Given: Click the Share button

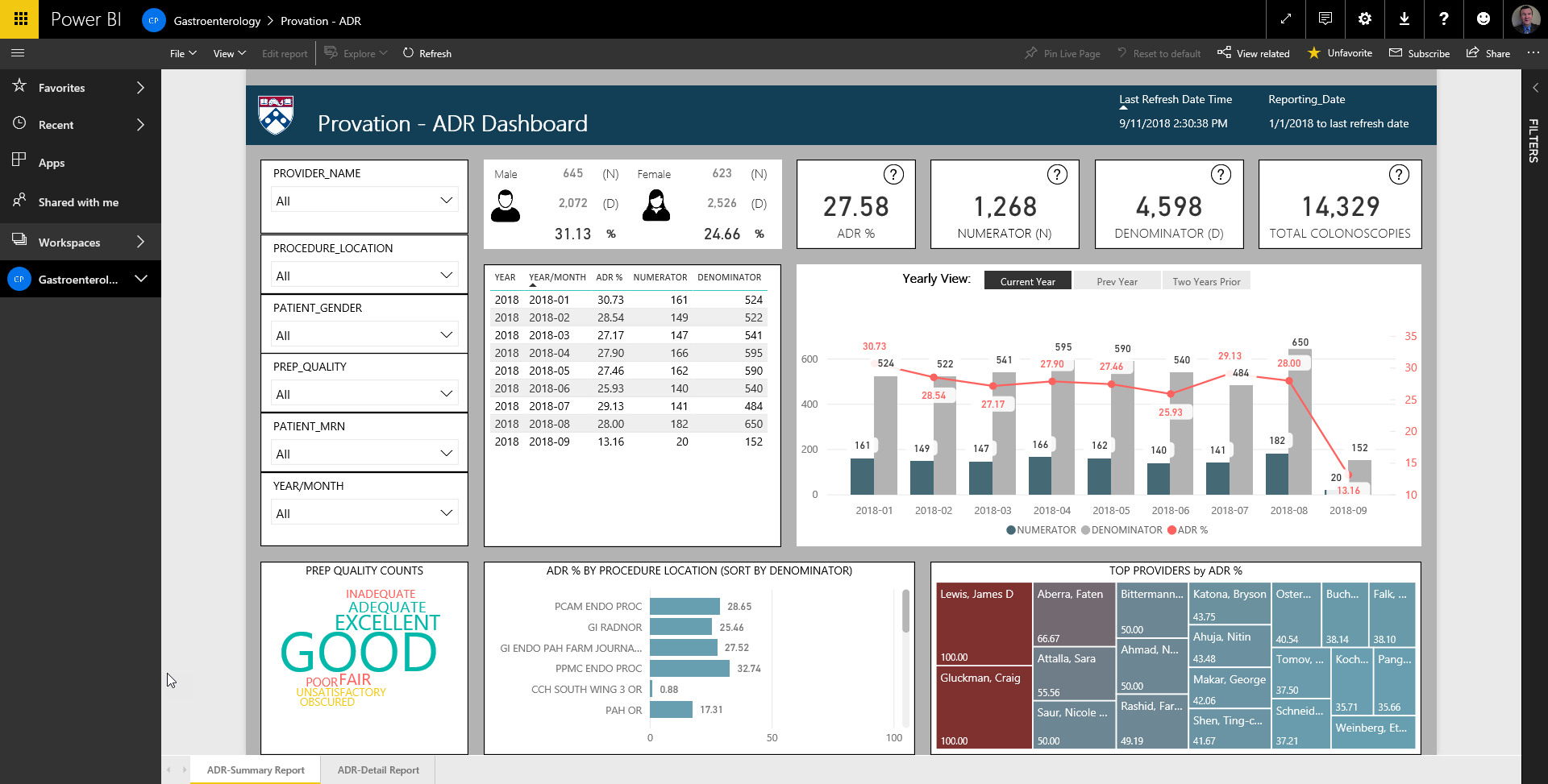Looking at the screenshot, I should pos(1488,53).
